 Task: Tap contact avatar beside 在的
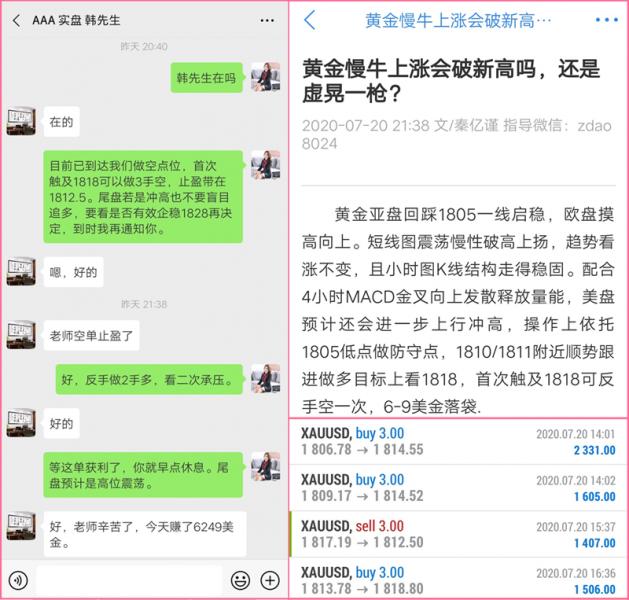click(x=21, y=122)
